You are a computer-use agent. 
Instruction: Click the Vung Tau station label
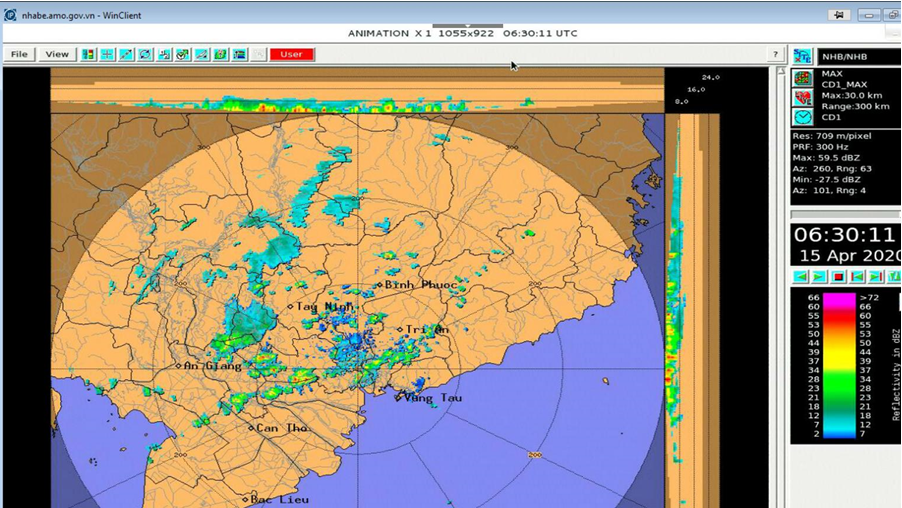click(433, 397)
